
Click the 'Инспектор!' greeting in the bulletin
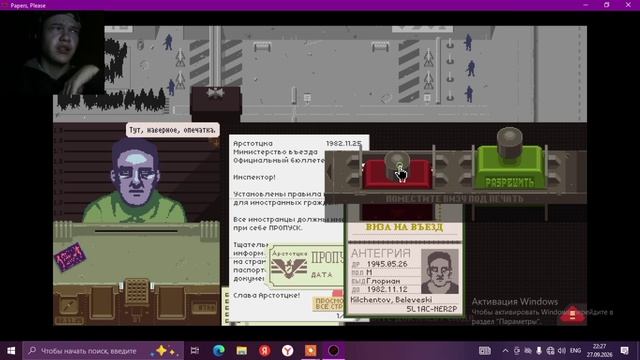pyautogui.click(x=254, y=177)
